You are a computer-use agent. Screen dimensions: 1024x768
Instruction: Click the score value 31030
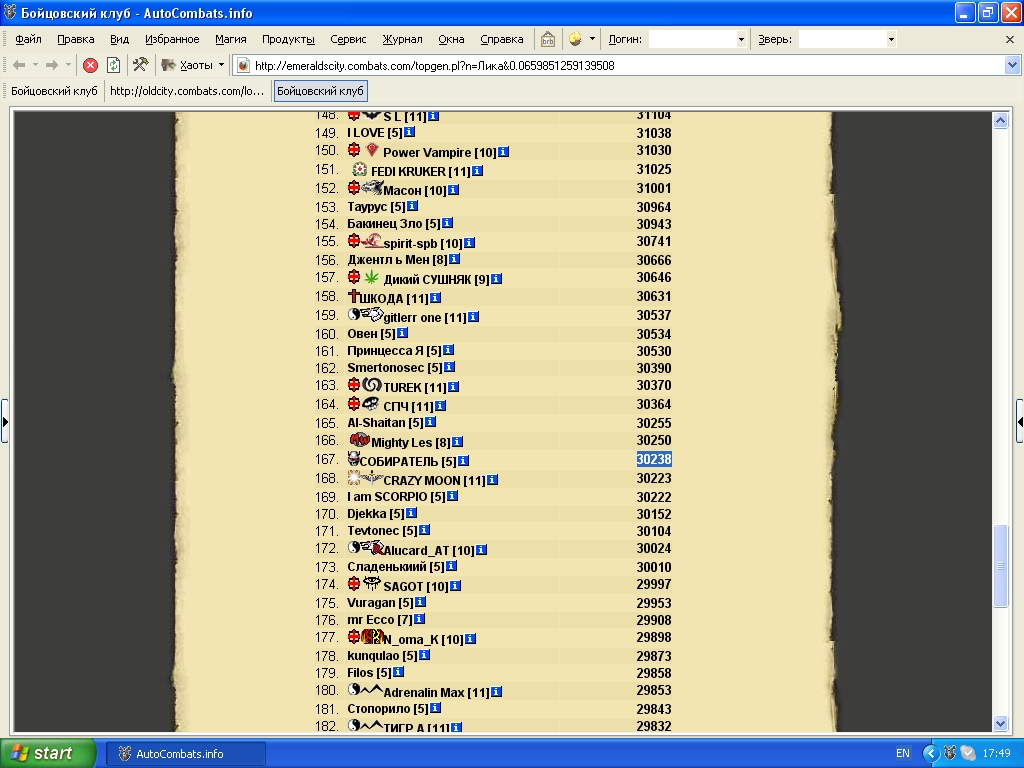pos(654,150)
